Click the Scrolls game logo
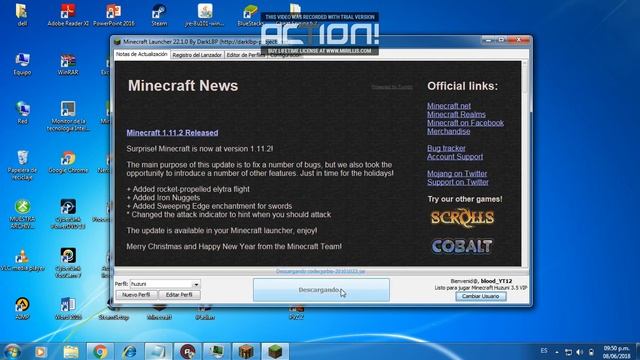Image resolution: width=640 pixels, height=360 pixels. pyautogui.click(x=462, y=218)
